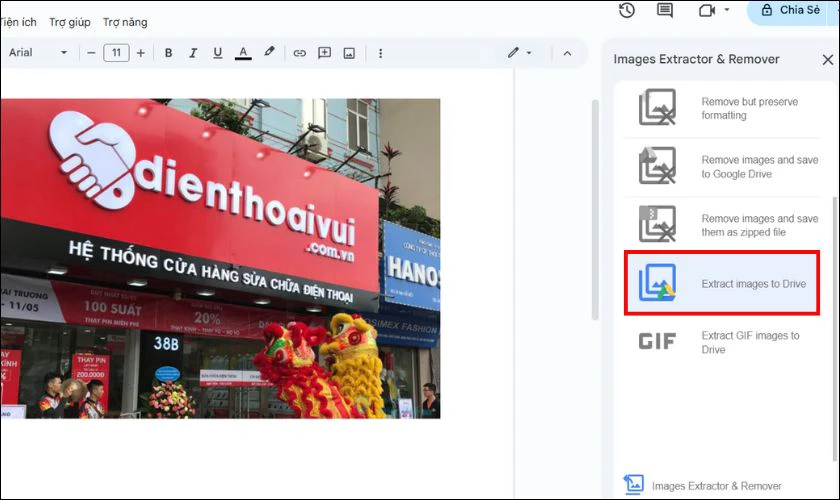Open version history clock icon
This screenshot has width=840, height=500.
[x=627, y=10]
